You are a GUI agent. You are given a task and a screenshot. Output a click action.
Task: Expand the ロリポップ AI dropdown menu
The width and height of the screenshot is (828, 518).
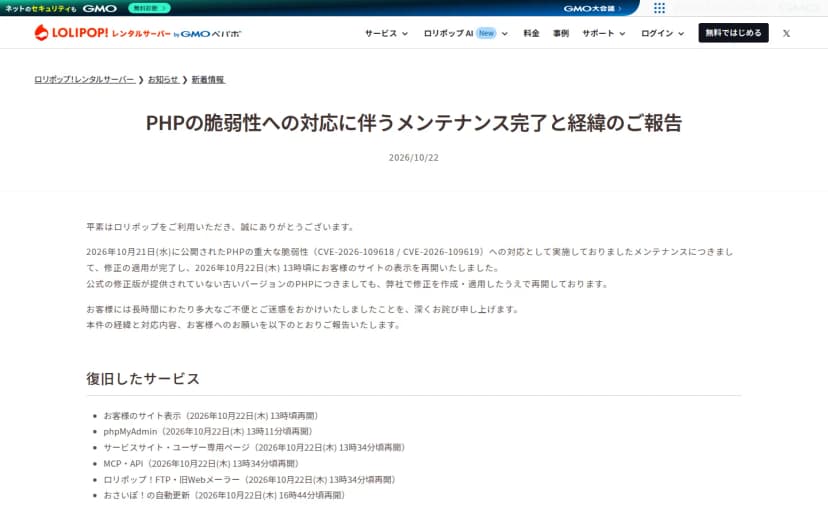tap(465, 33)
